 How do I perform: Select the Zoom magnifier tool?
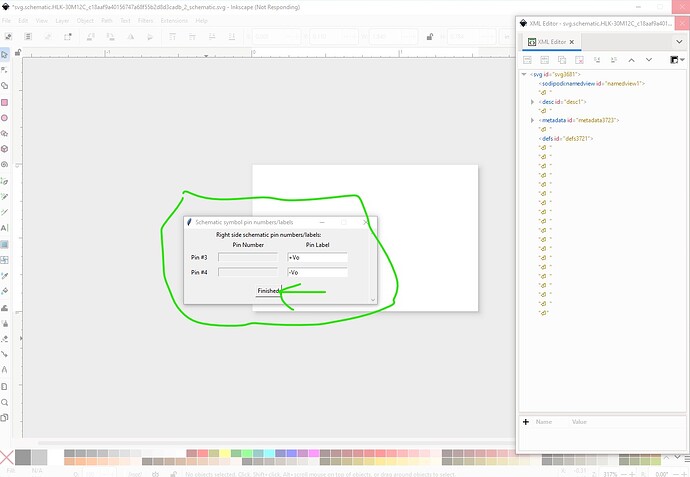click(4, 402)
